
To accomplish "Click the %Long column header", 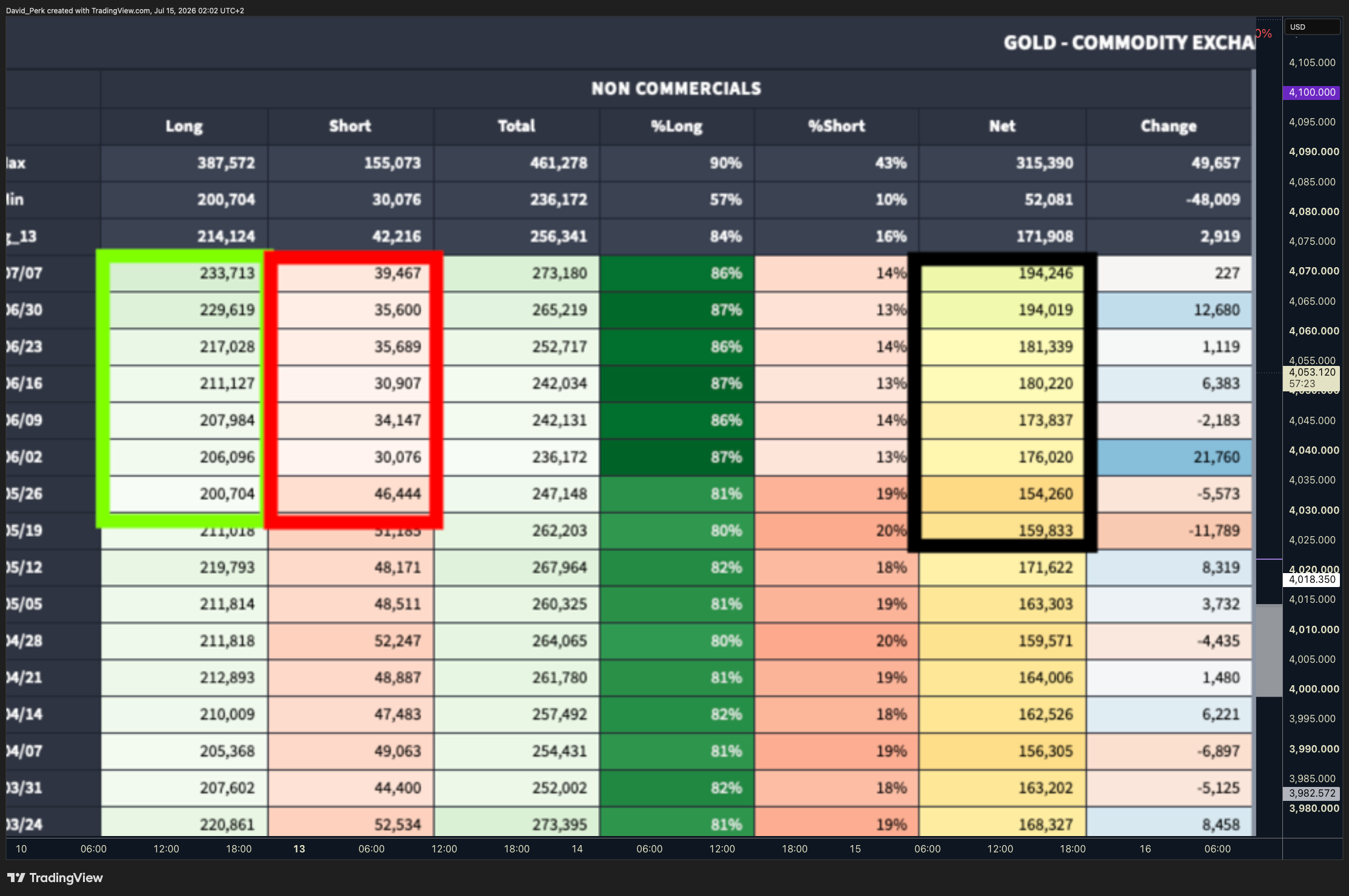I will (676, 126).
